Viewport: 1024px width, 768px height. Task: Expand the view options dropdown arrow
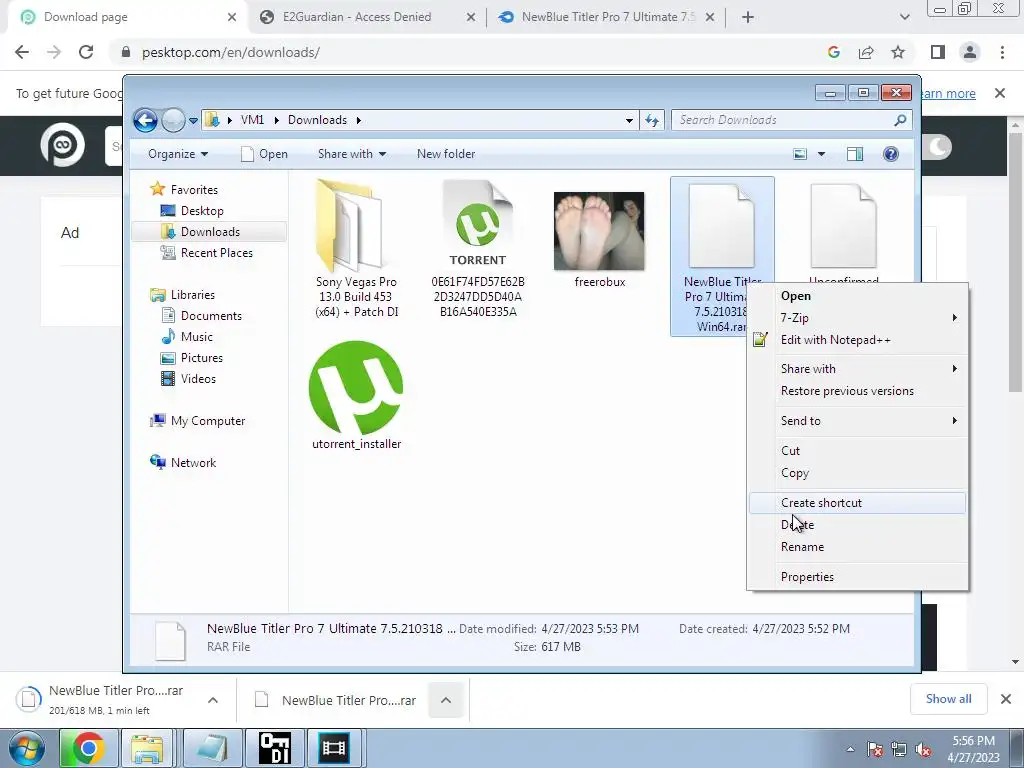pos(822,154)
